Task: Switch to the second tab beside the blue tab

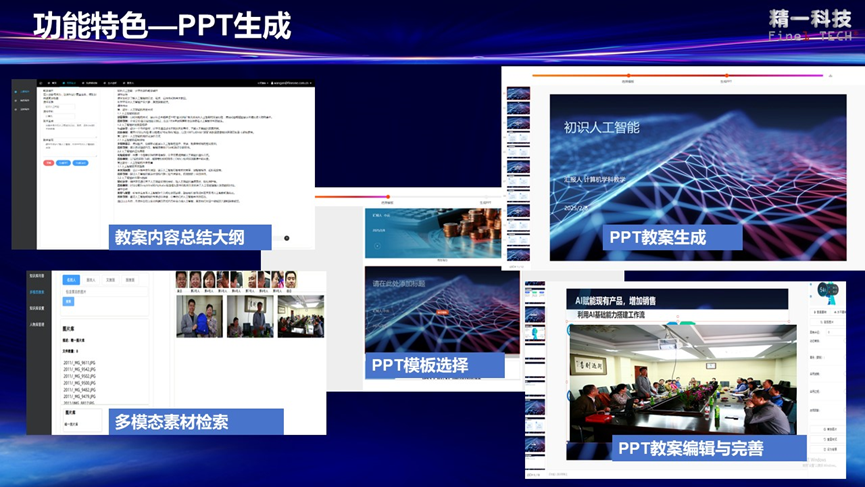Action: tap(91, 280)
